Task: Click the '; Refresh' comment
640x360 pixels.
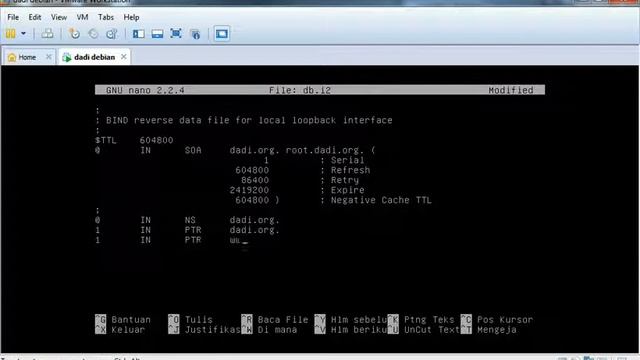Action: (x=345, y=170)
